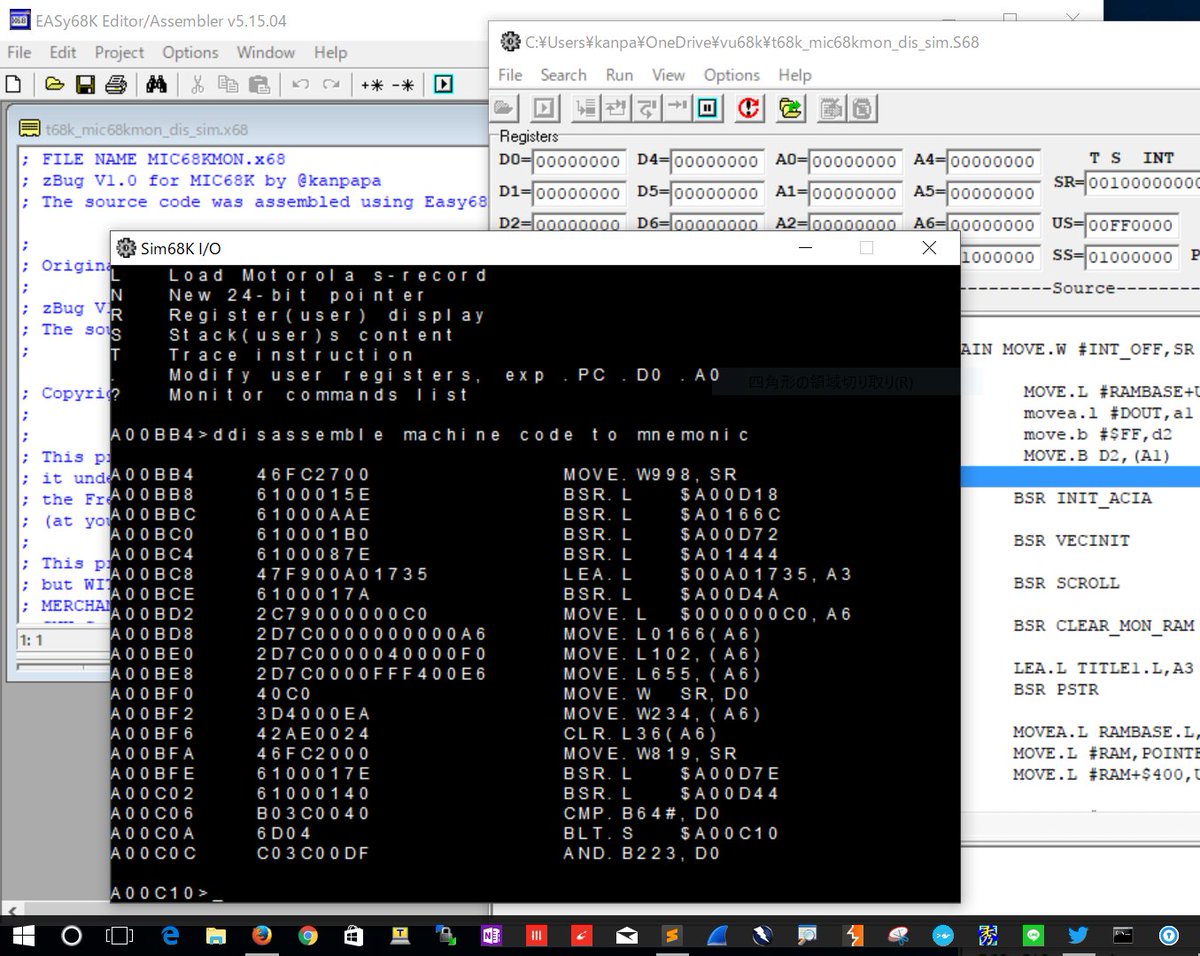Open the Windows Start menu
The width and height of the screenshot is (1200, 956).
tap(23, 936)
